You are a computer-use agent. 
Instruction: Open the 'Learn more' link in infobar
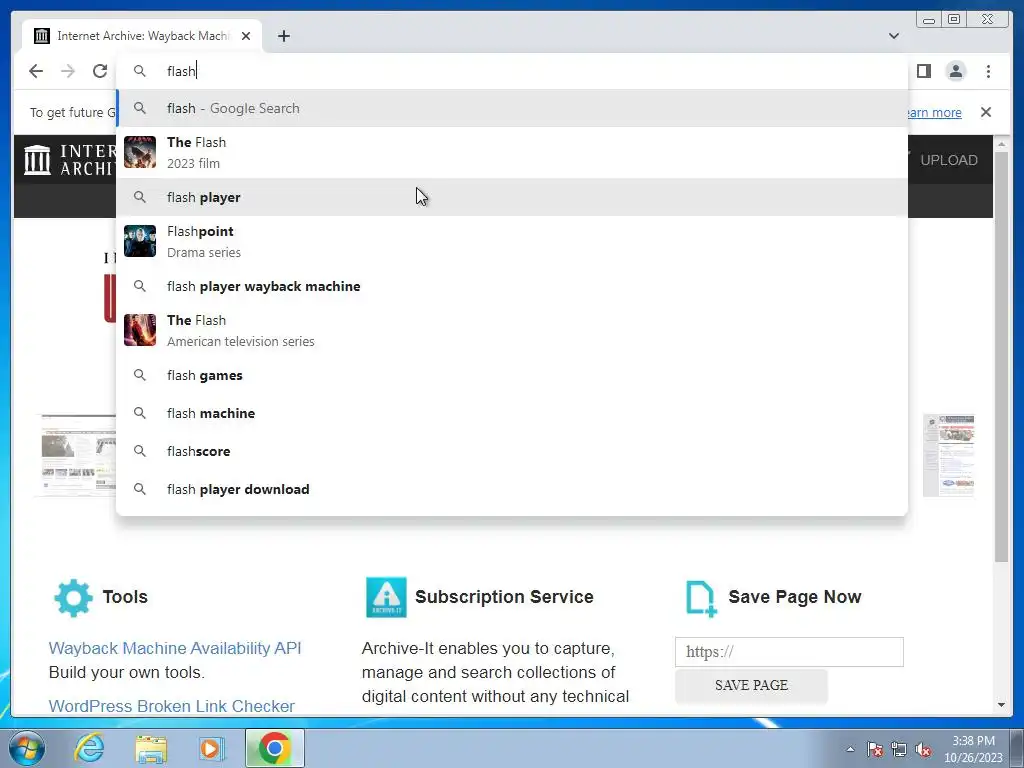(935, 112)
